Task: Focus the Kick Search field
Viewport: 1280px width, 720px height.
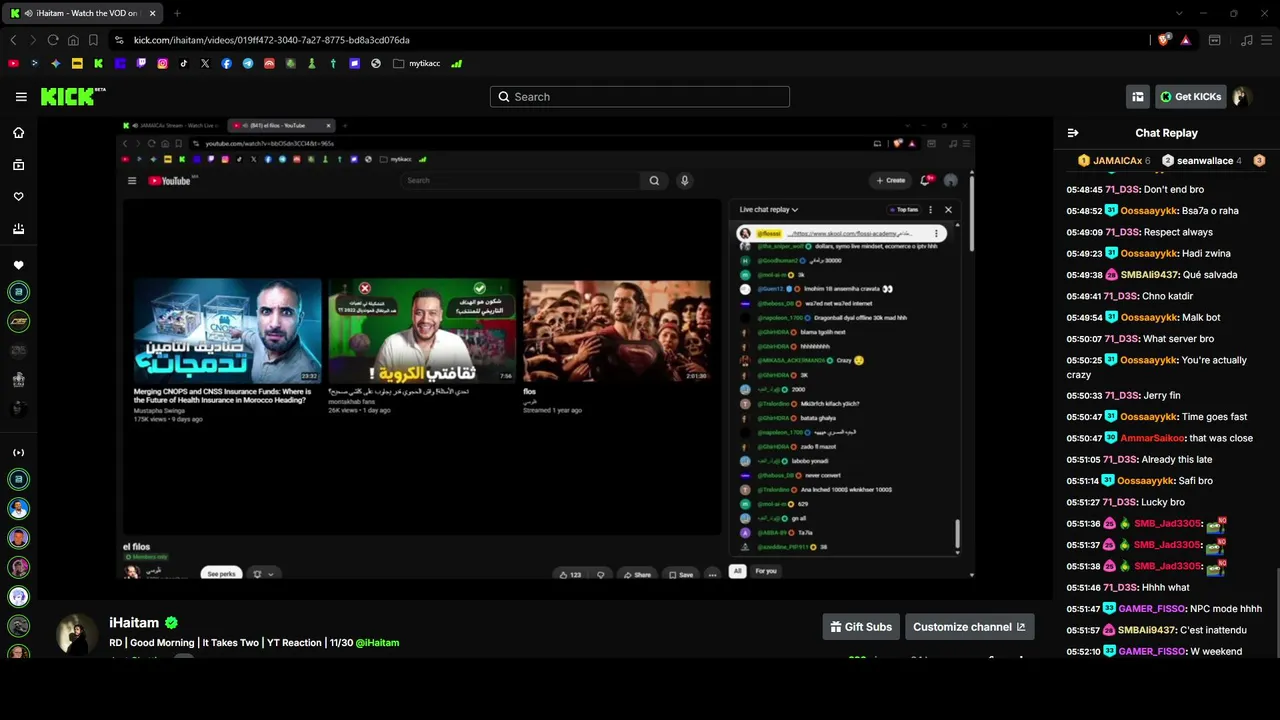Action: click(x=640, y=97)
